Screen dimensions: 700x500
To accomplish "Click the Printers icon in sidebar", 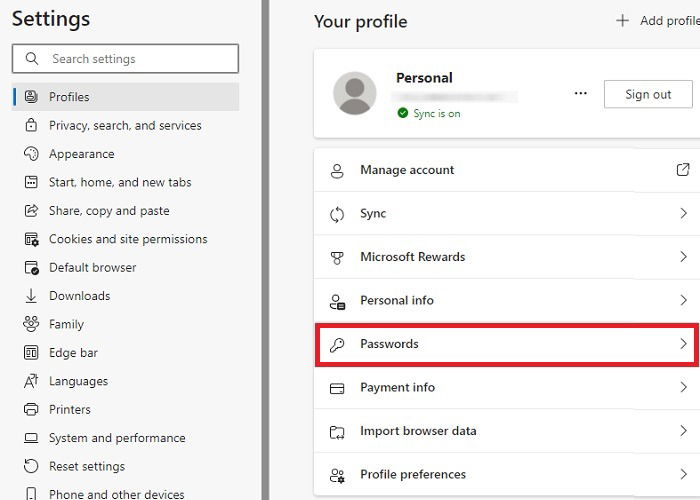I will coord(30,409).
